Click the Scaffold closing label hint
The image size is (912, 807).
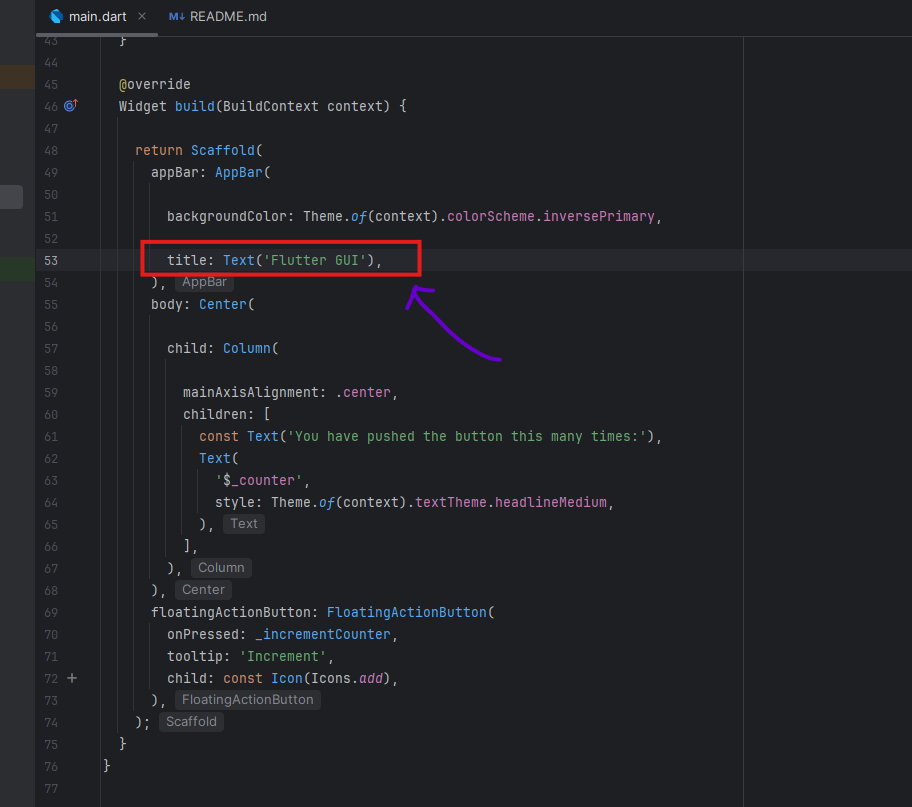point(191,722)
